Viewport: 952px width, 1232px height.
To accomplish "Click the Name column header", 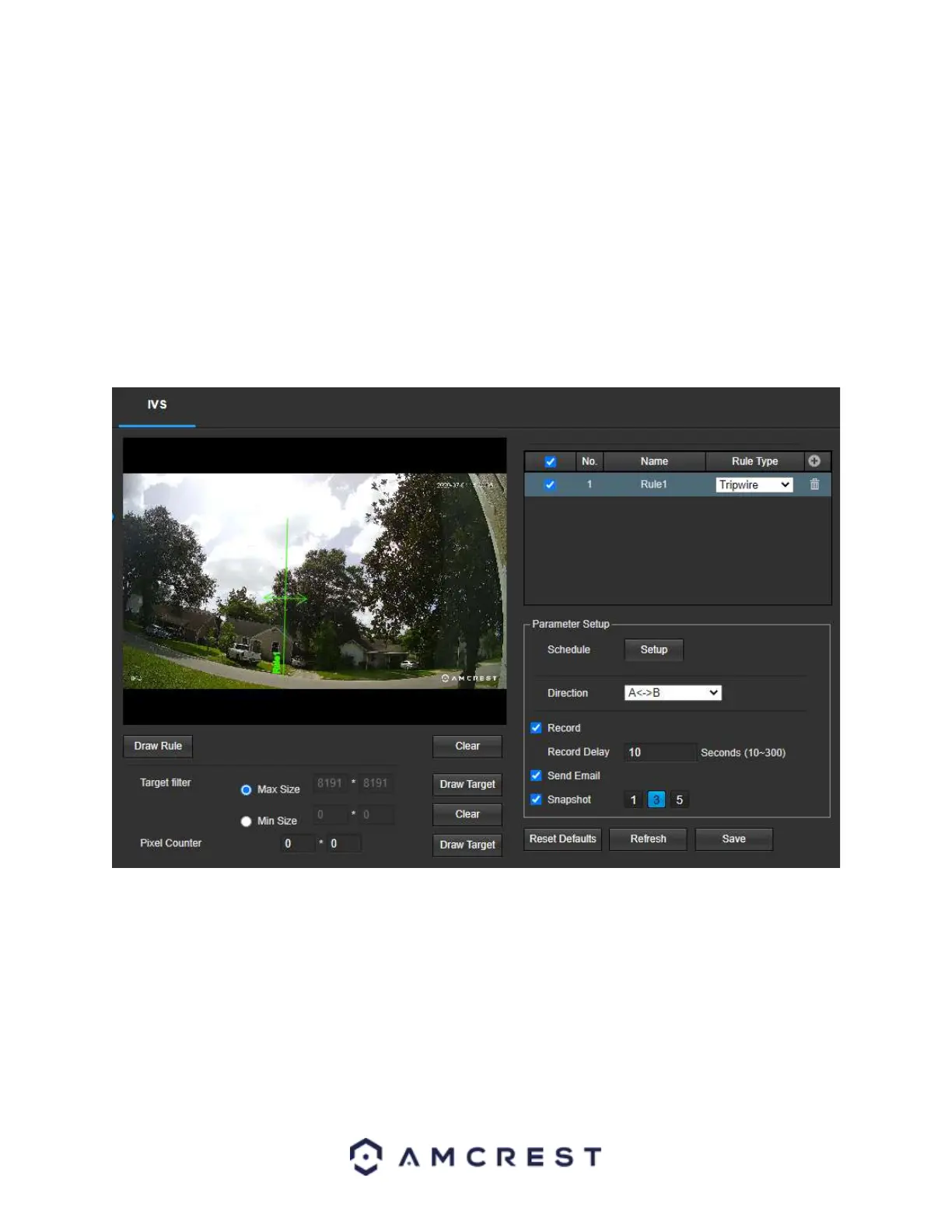I will coord(654,461).
